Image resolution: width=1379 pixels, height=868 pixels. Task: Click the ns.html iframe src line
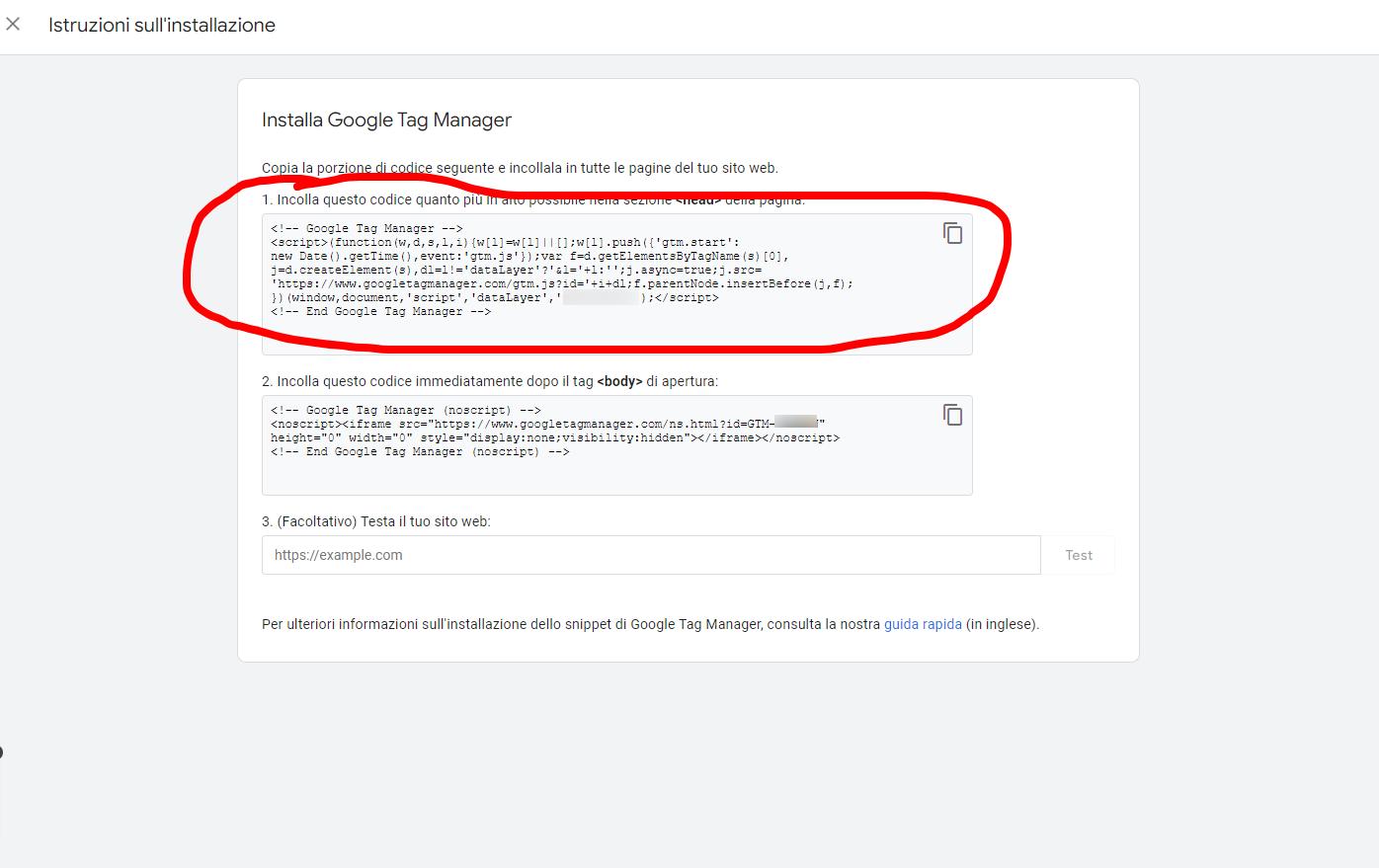[546, 424]
